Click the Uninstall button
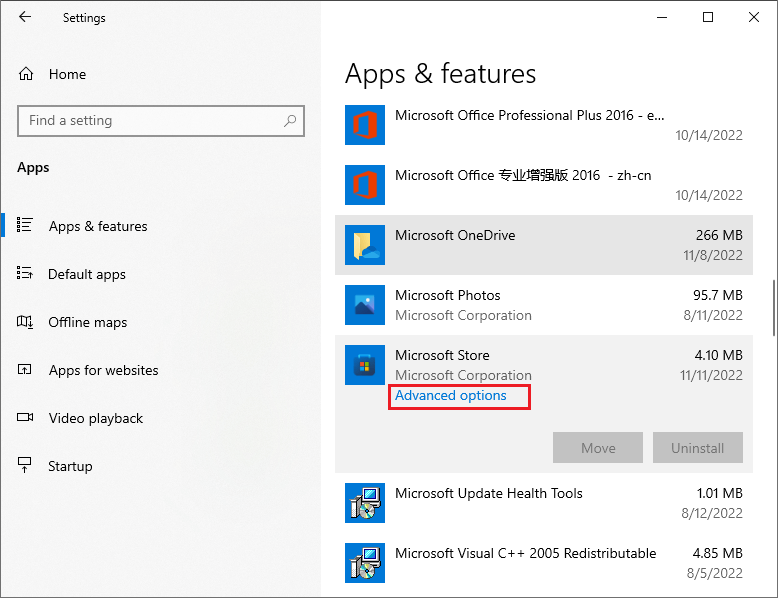This screenshot has height=598, width=778. 698,448
